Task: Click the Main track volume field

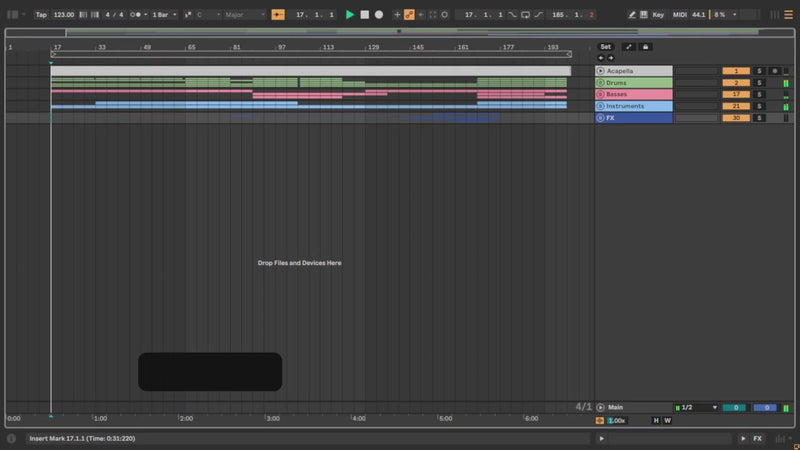Action: coord(735,408)
